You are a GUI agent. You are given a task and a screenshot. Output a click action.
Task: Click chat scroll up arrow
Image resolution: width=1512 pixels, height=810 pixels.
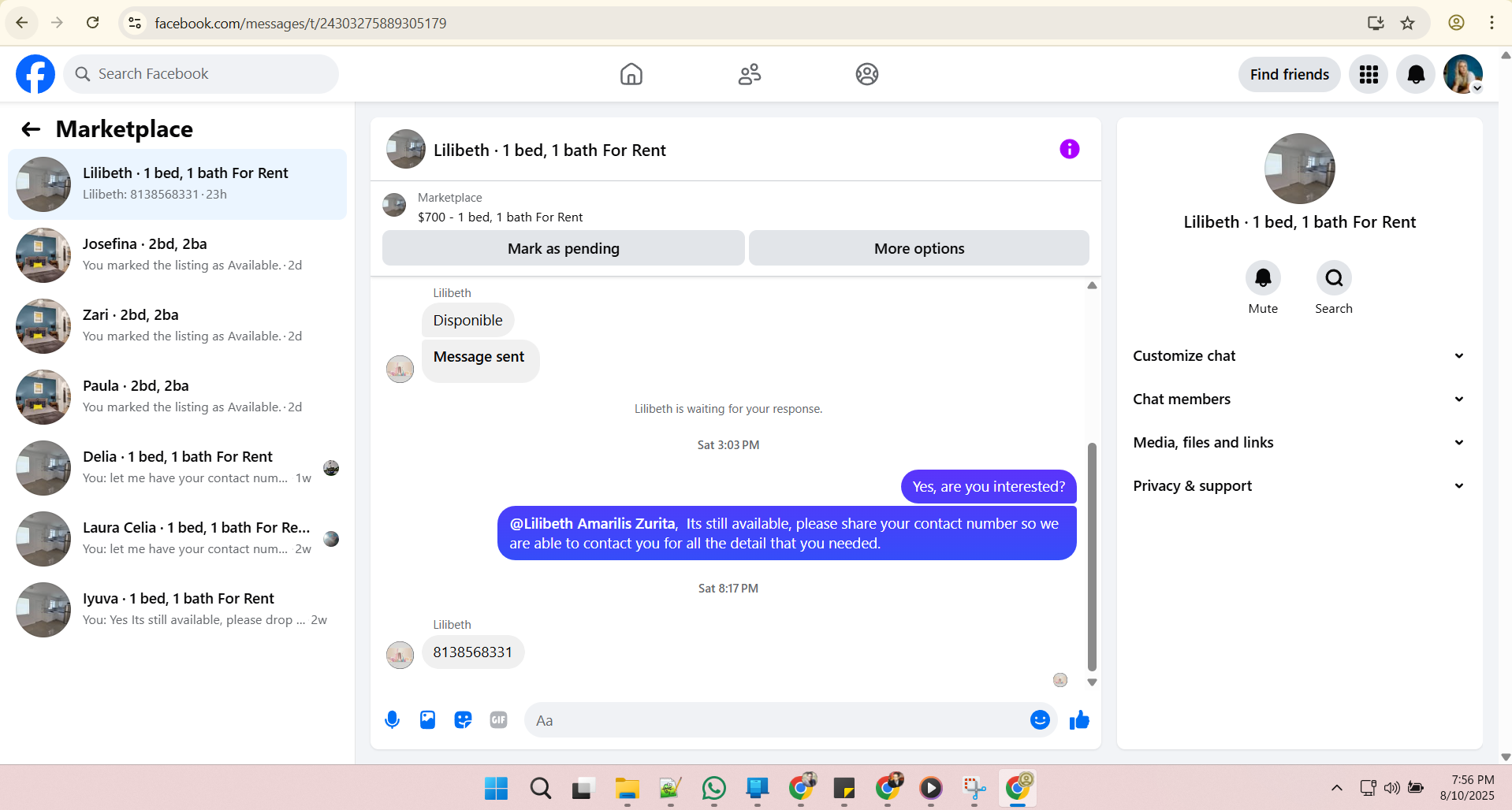point(1092,285)
